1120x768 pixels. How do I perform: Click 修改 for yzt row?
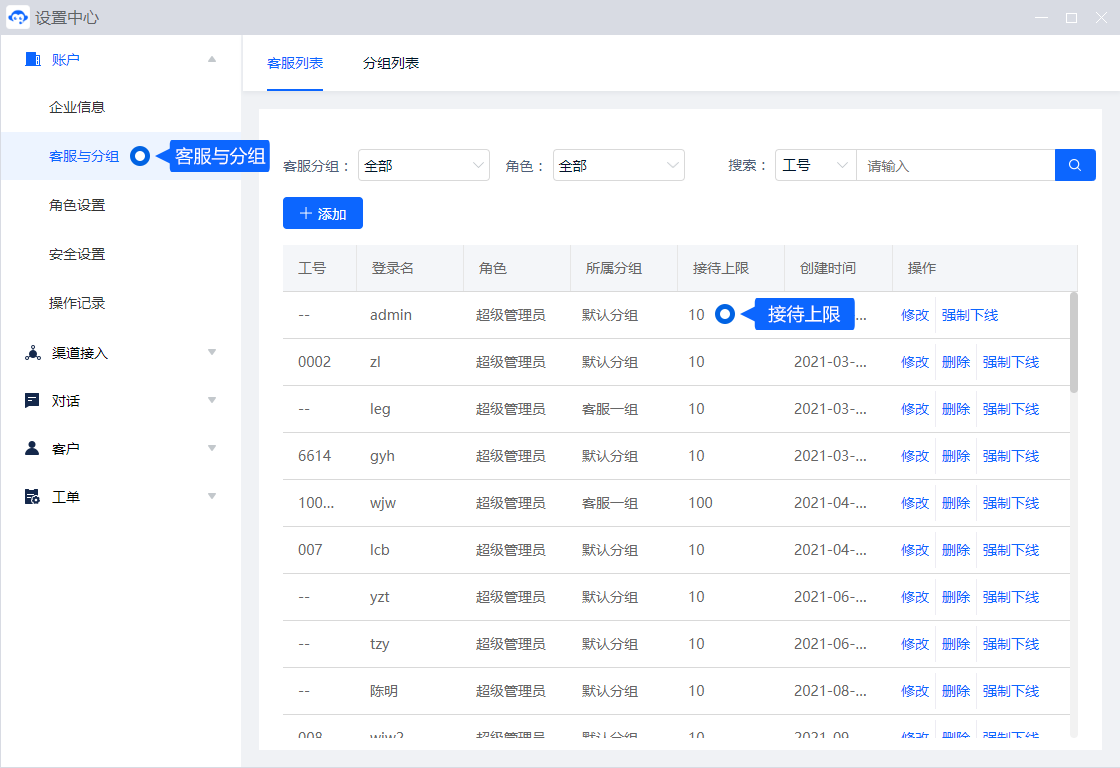915,597
